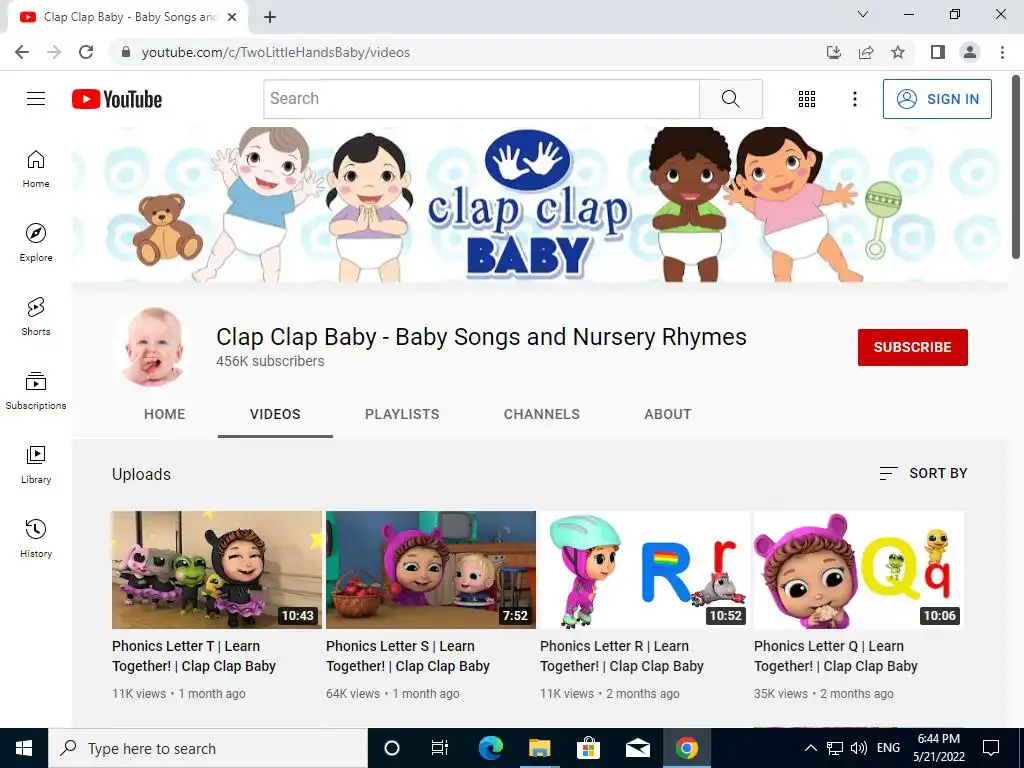Open History in sidebar

pyautogui.click(x=36, y=539)
